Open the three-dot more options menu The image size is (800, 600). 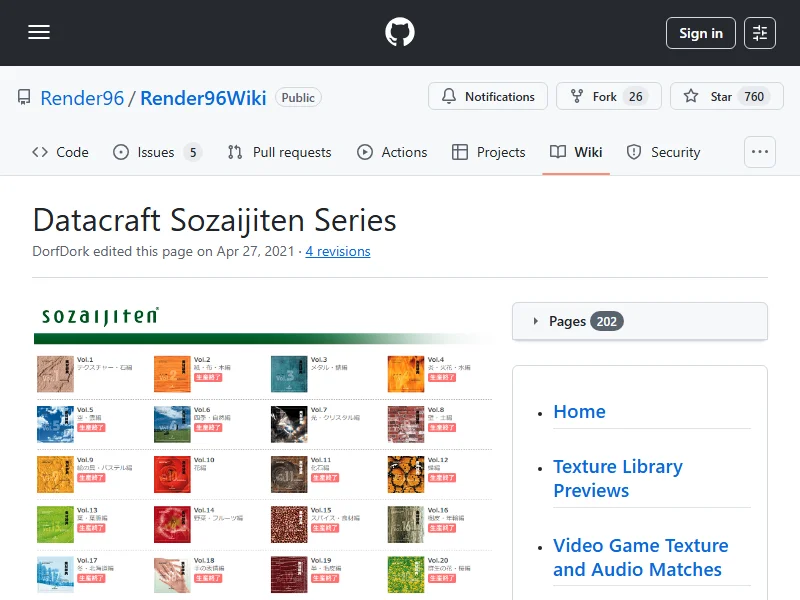[760, 152]
